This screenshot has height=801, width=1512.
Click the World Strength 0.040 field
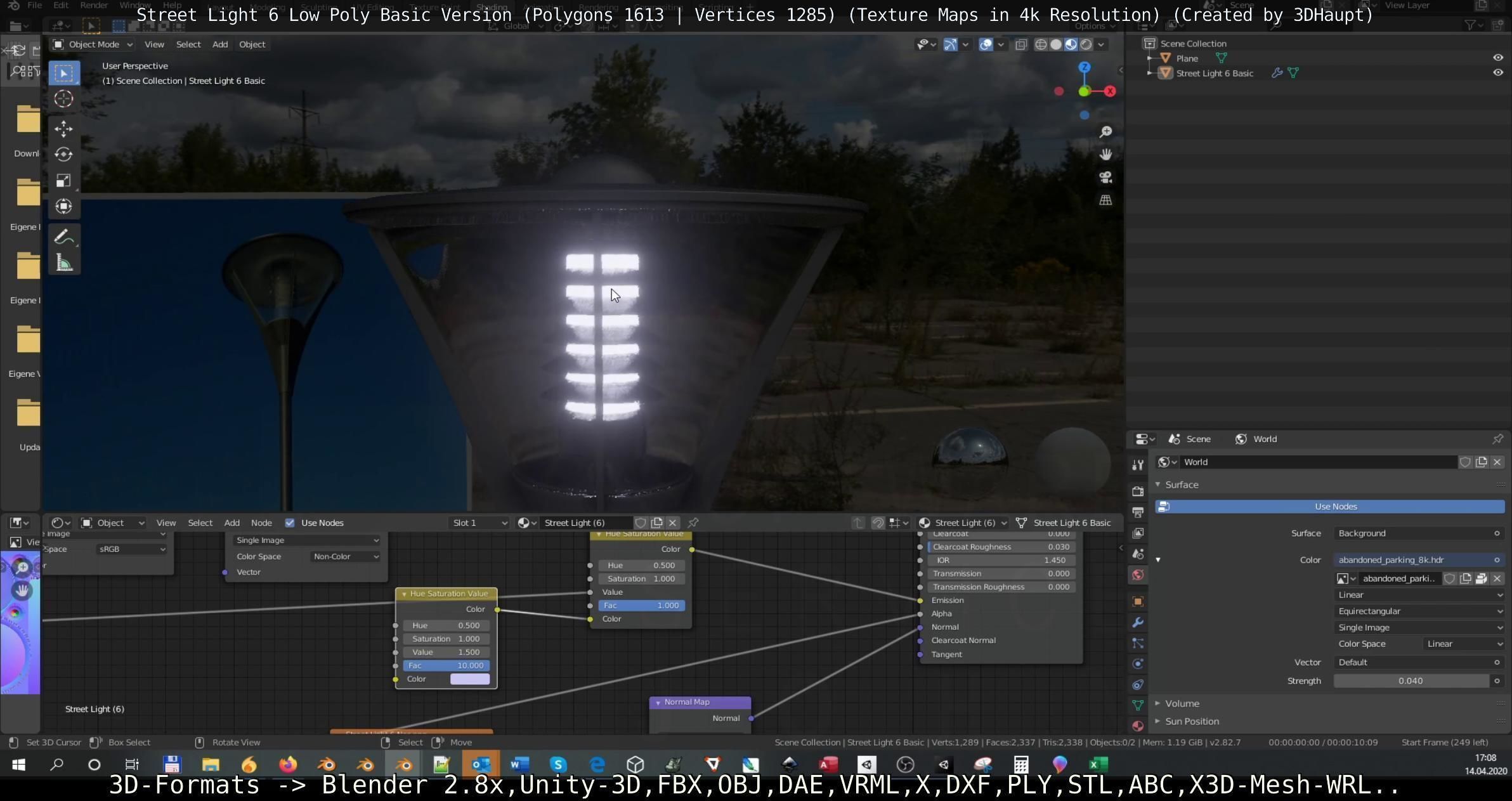click(1411, 681)
